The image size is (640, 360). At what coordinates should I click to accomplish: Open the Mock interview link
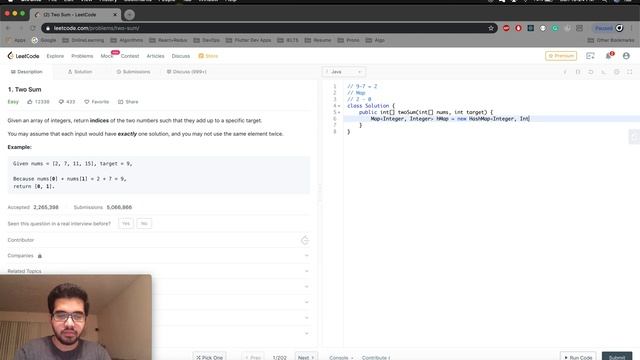[107, 56]
